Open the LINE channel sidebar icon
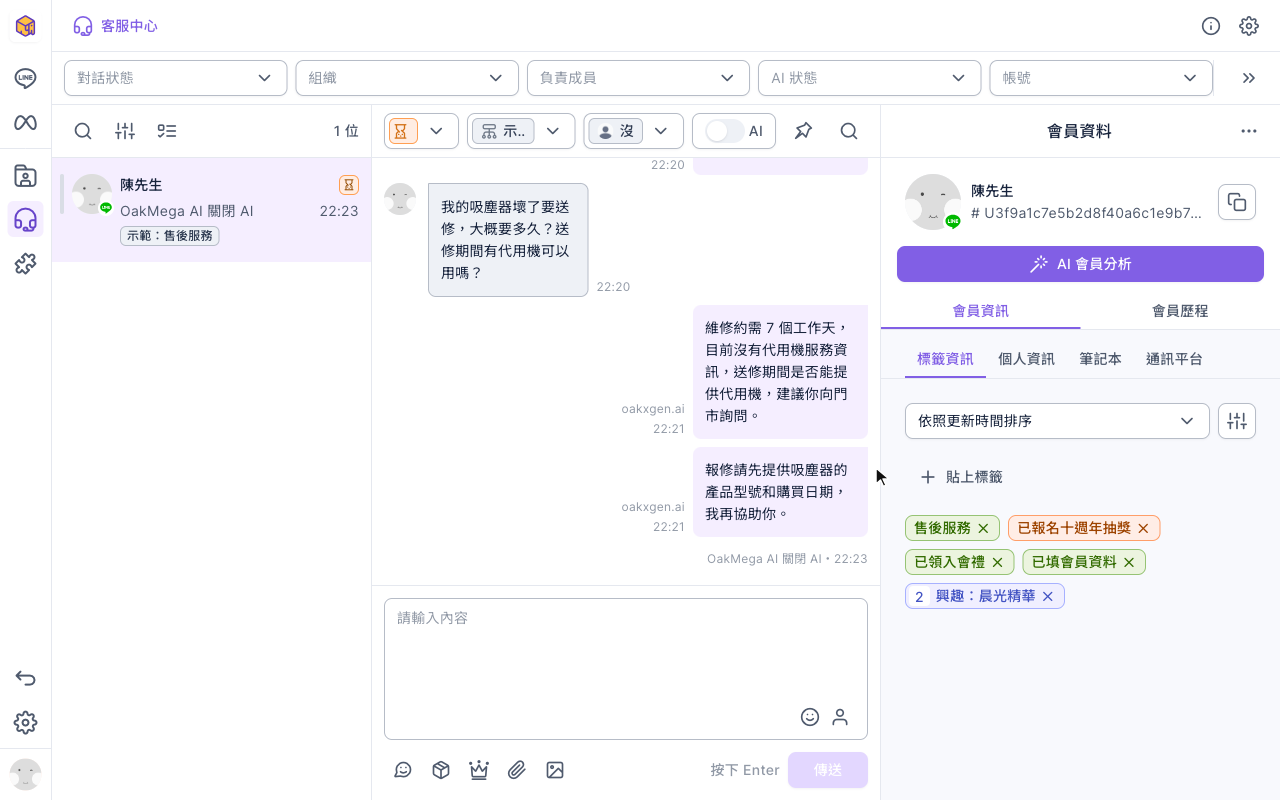The width and height of the screenshot is (1280, 800). [25, 78]
